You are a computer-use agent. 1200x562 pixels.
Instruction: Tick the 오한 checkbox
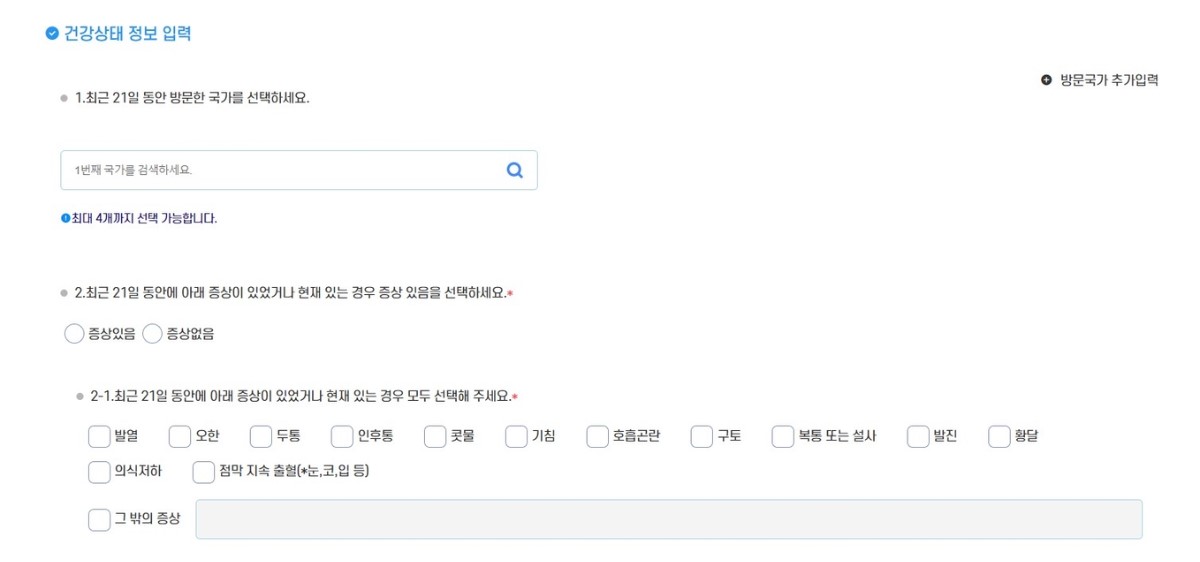click(180, 437)
